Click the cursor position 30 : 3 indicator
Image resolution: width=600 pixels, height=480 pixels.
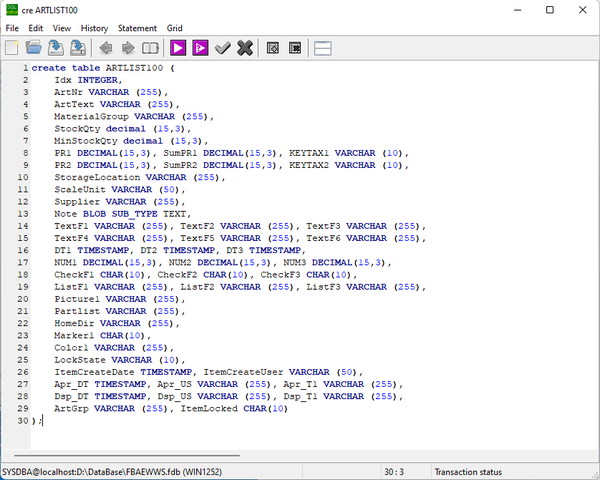(394, 472)
